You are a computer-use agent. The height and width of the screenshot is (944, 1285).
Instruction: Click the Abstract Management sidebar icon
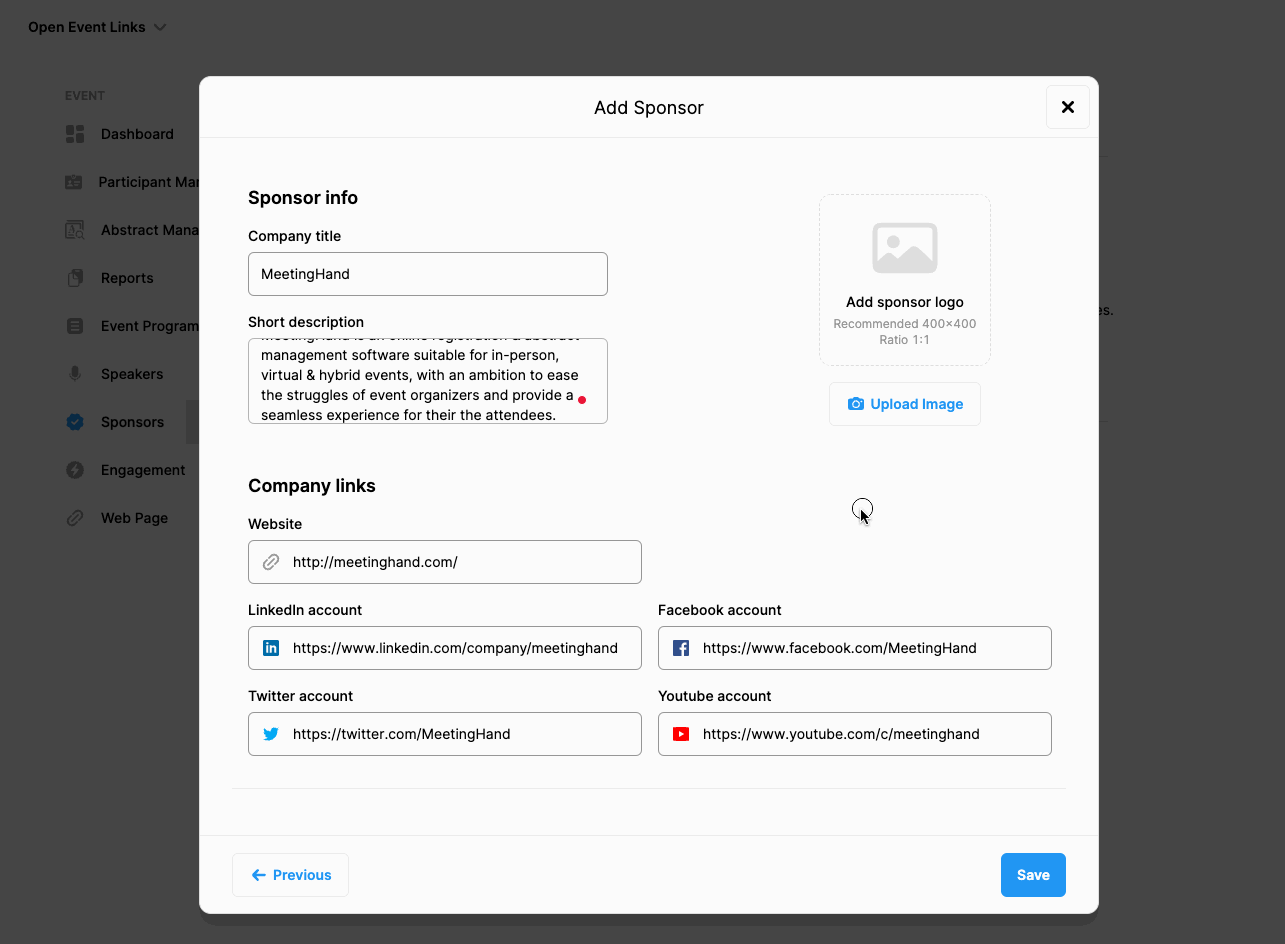coord(74,229)
